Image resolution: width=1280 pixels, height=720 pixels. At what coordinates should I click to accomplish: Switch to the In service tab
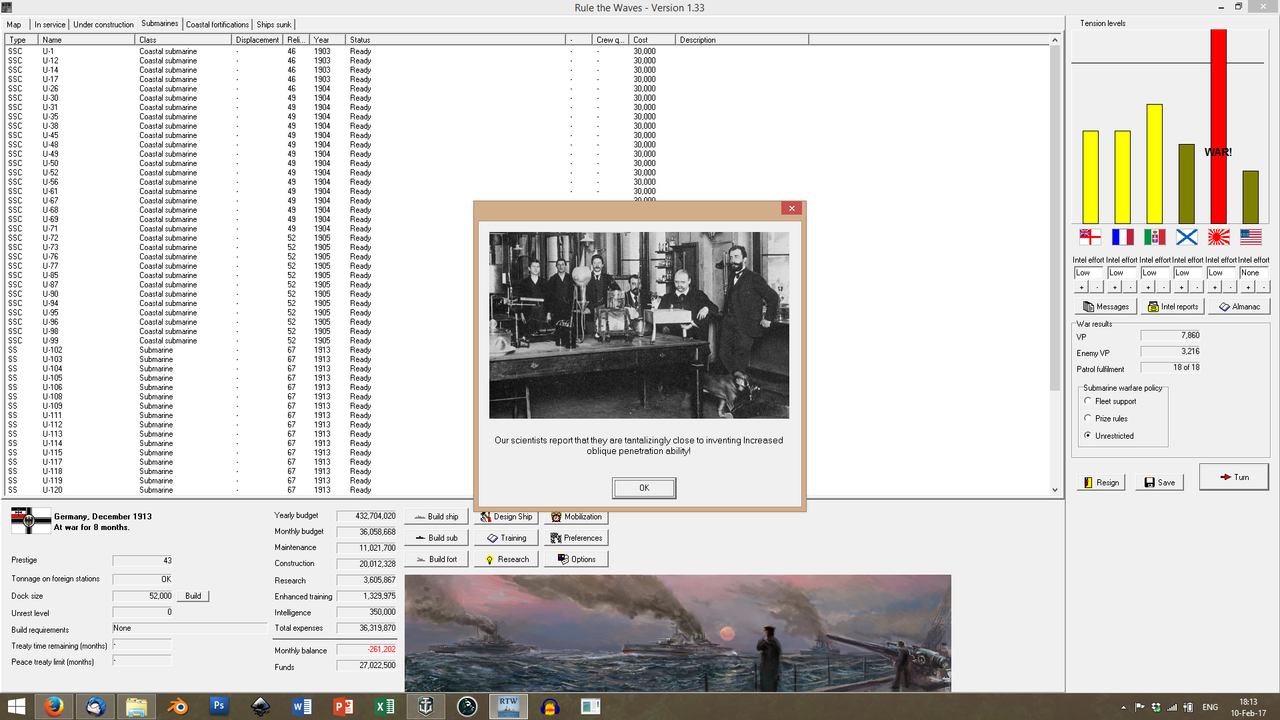tap(48, 24)
